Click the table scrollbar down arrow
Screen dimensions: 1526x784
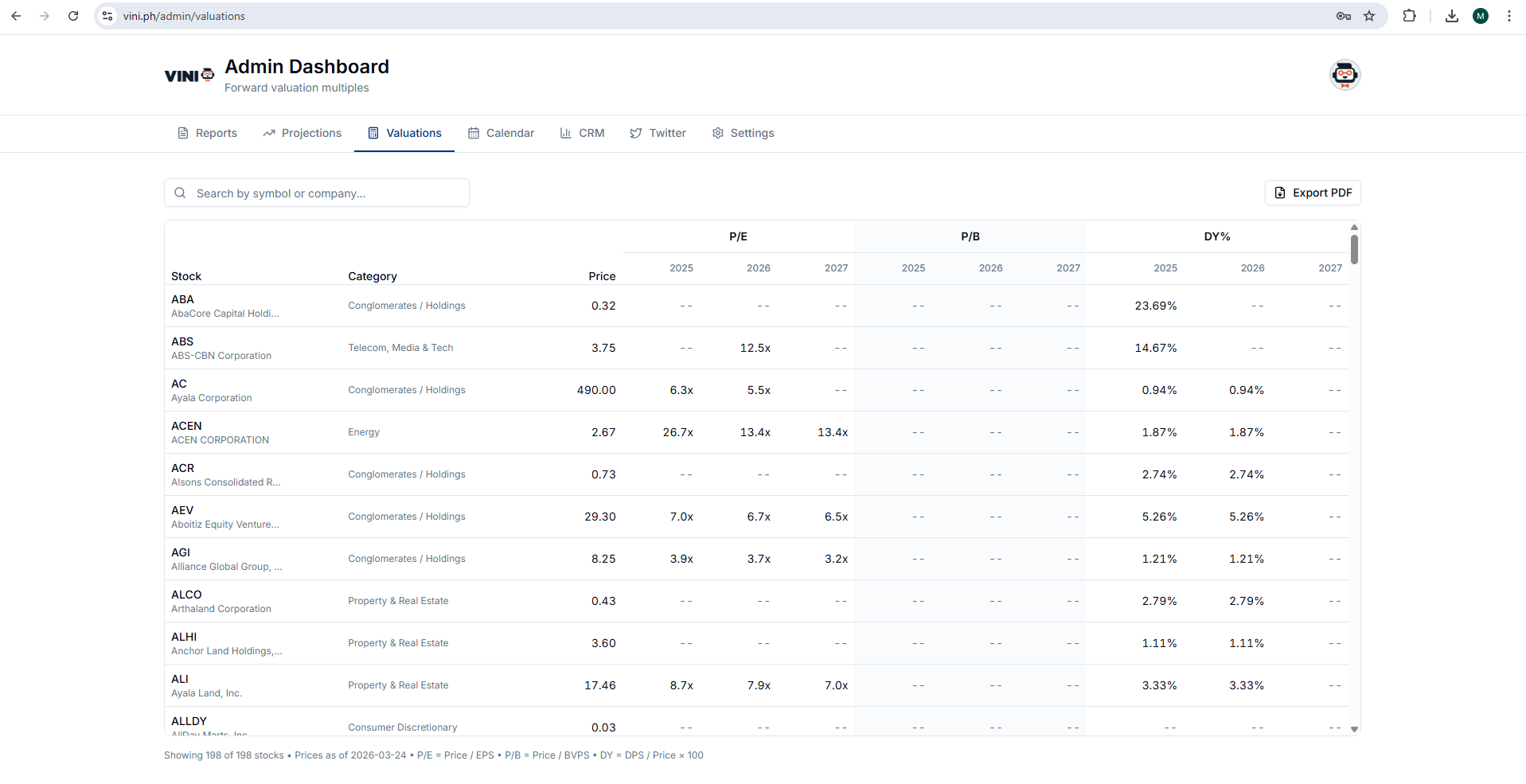coord(1354,729)
